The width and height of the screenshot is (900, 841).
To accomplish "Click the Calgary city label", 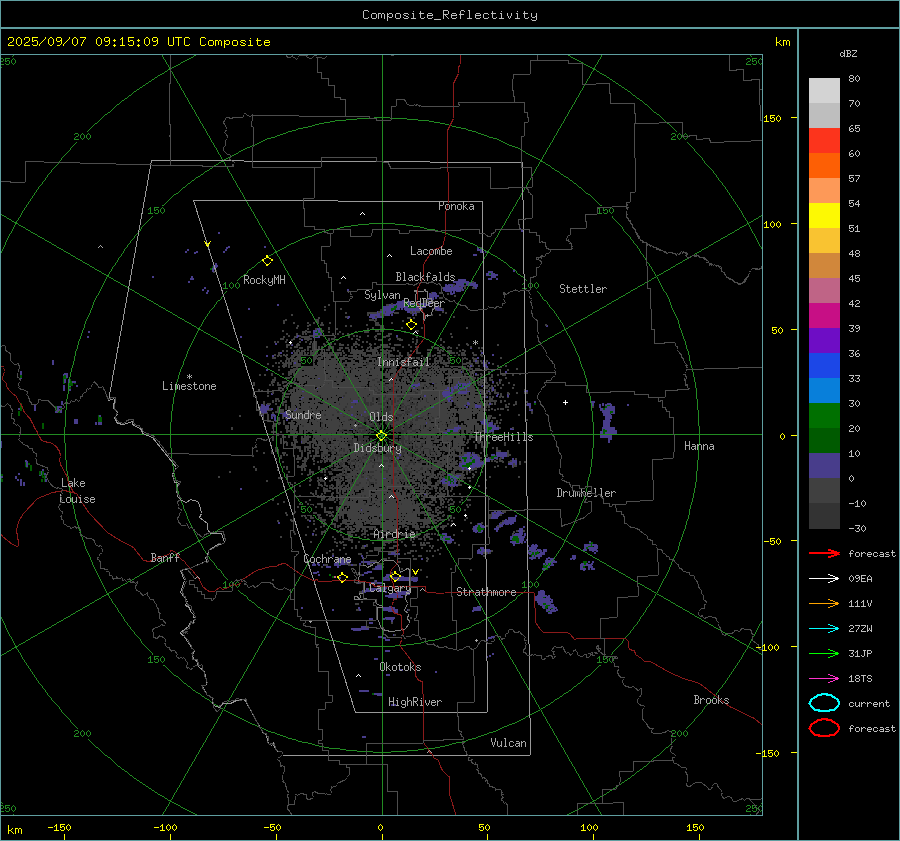I will pos(390,588).
